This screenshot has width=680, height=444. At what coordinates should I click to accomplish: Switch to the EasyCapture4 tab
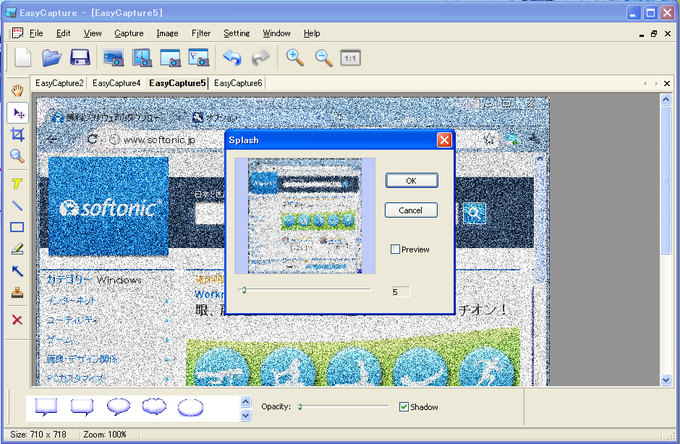coord(116,83)
